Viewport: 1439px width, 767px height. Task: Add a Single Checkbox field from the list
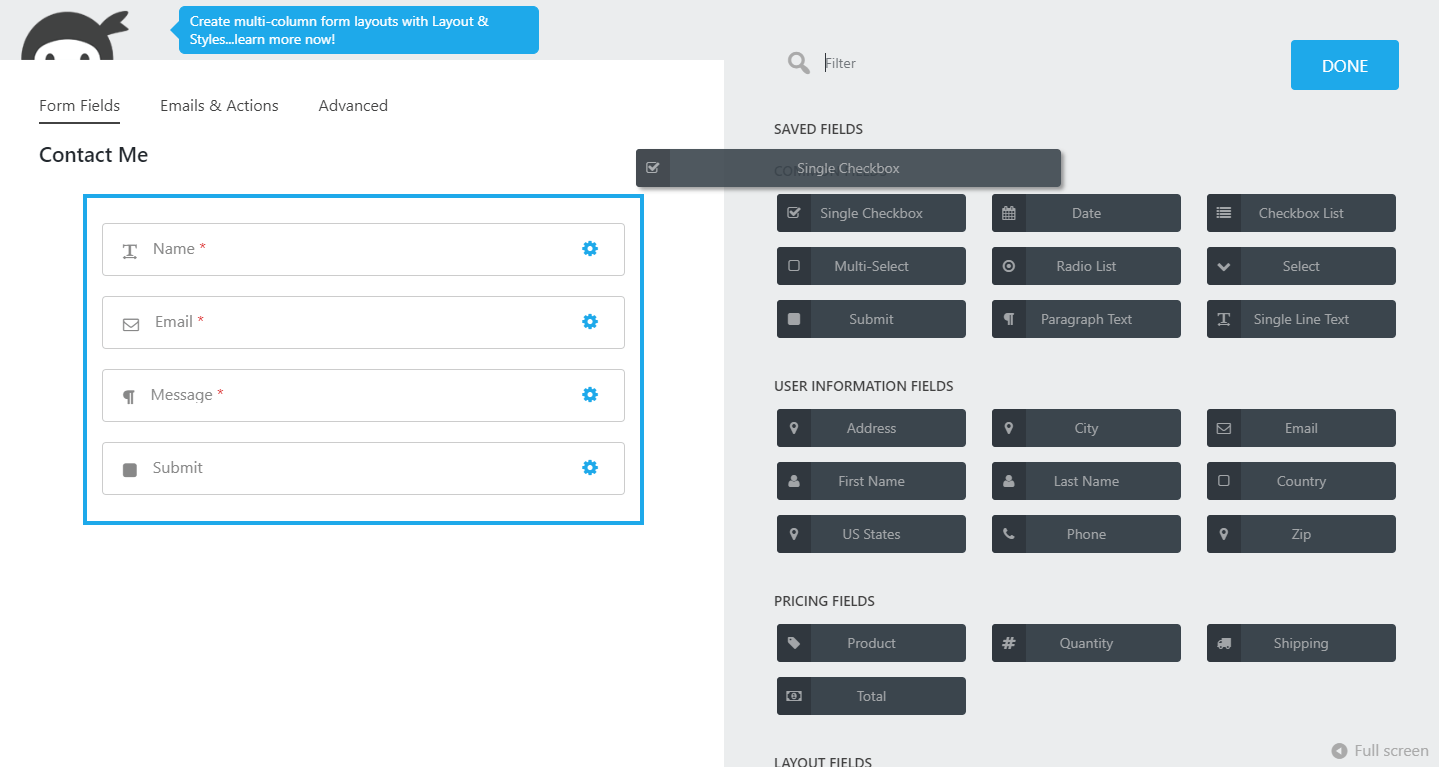[x=871, y=213]
